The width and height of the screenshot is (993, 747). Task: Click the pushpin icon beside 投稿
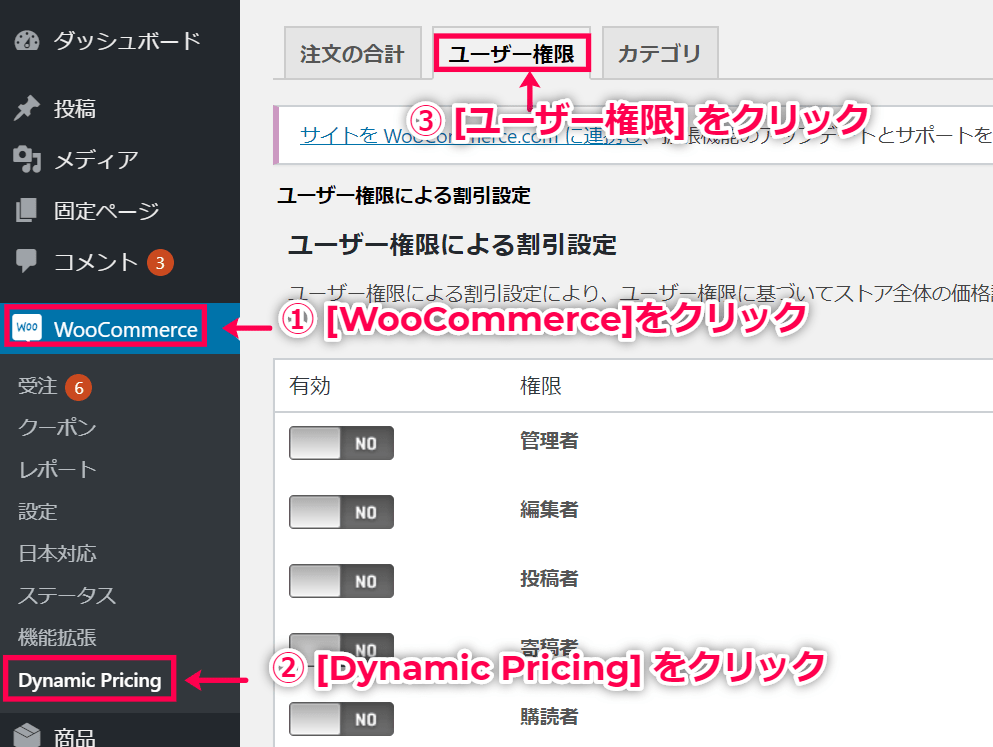point(27,108)
